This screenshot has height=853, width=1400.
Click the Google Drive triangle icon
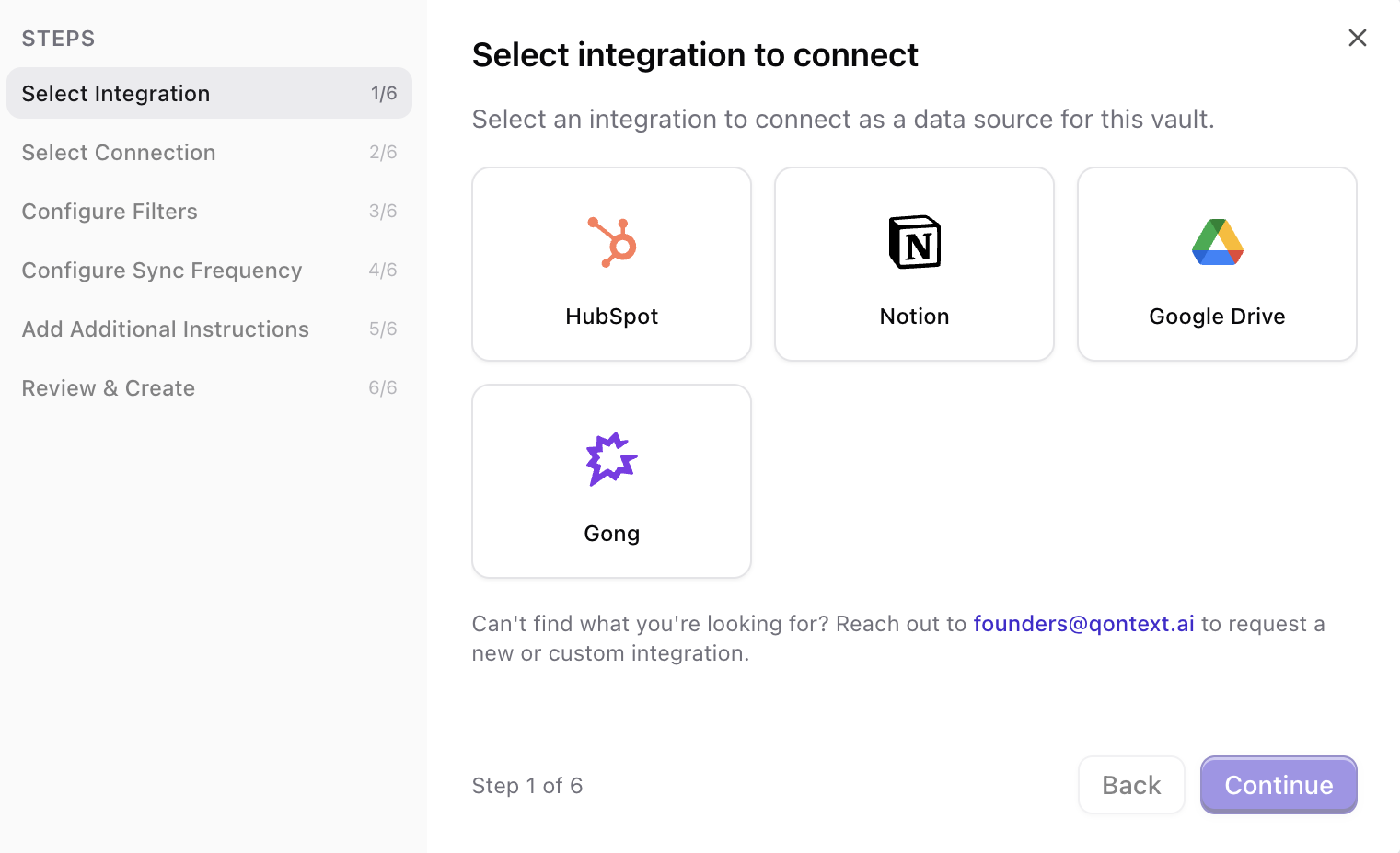click(x=1217, y=242)
